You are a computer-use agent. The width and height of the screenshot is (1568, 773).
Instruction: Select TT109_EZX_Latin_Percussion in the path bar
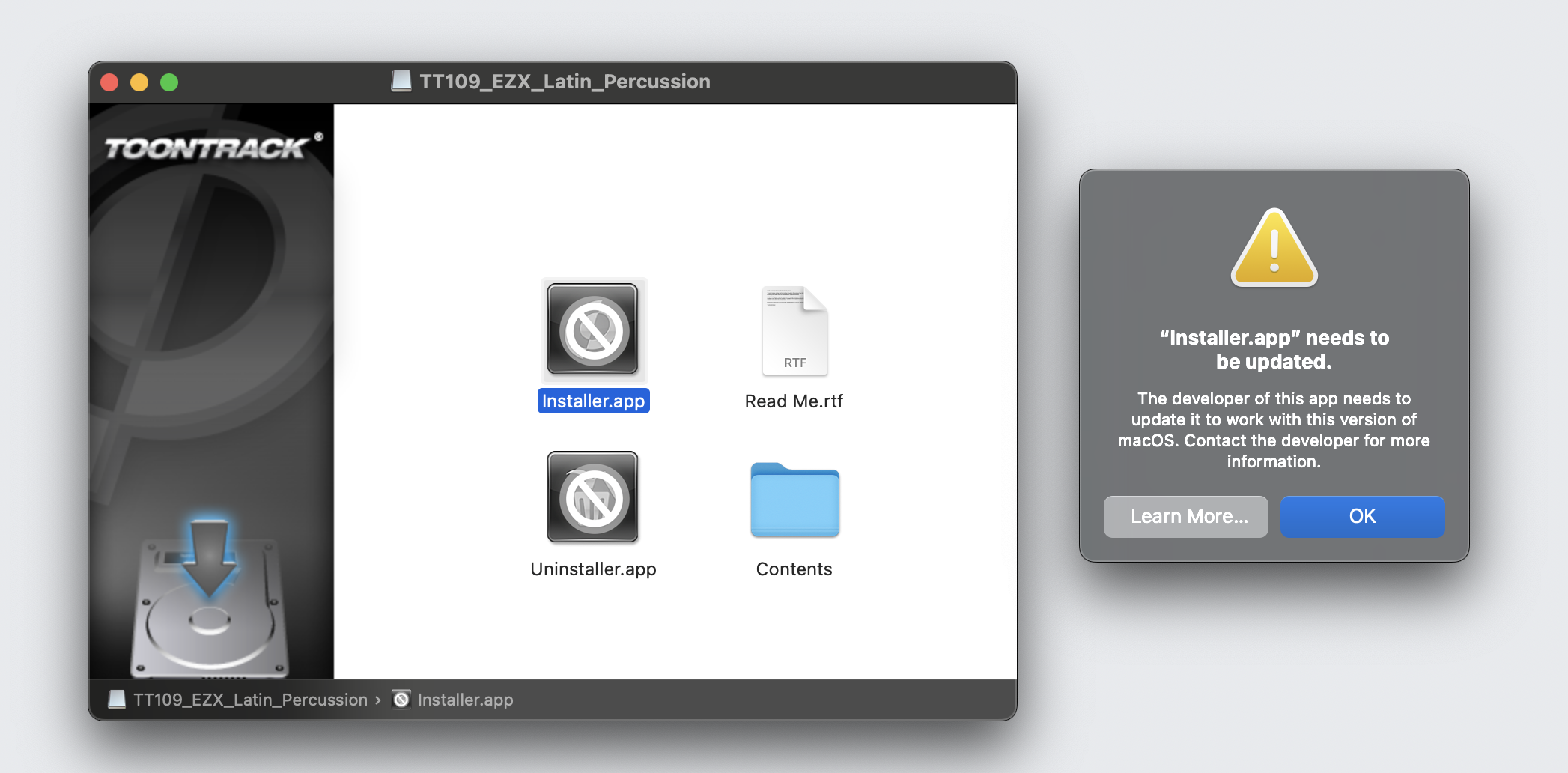tap(250, 700)
